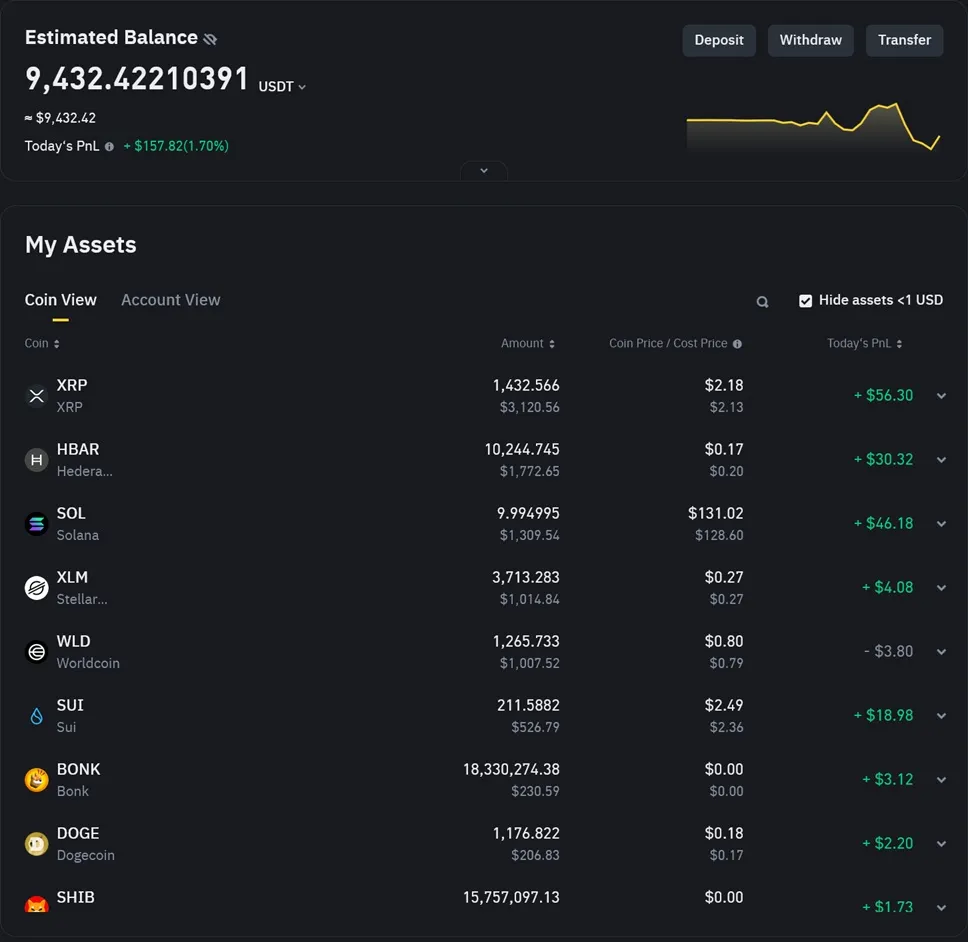Click the SOL coin icon
968x942 pixels.
click(36, 524)
